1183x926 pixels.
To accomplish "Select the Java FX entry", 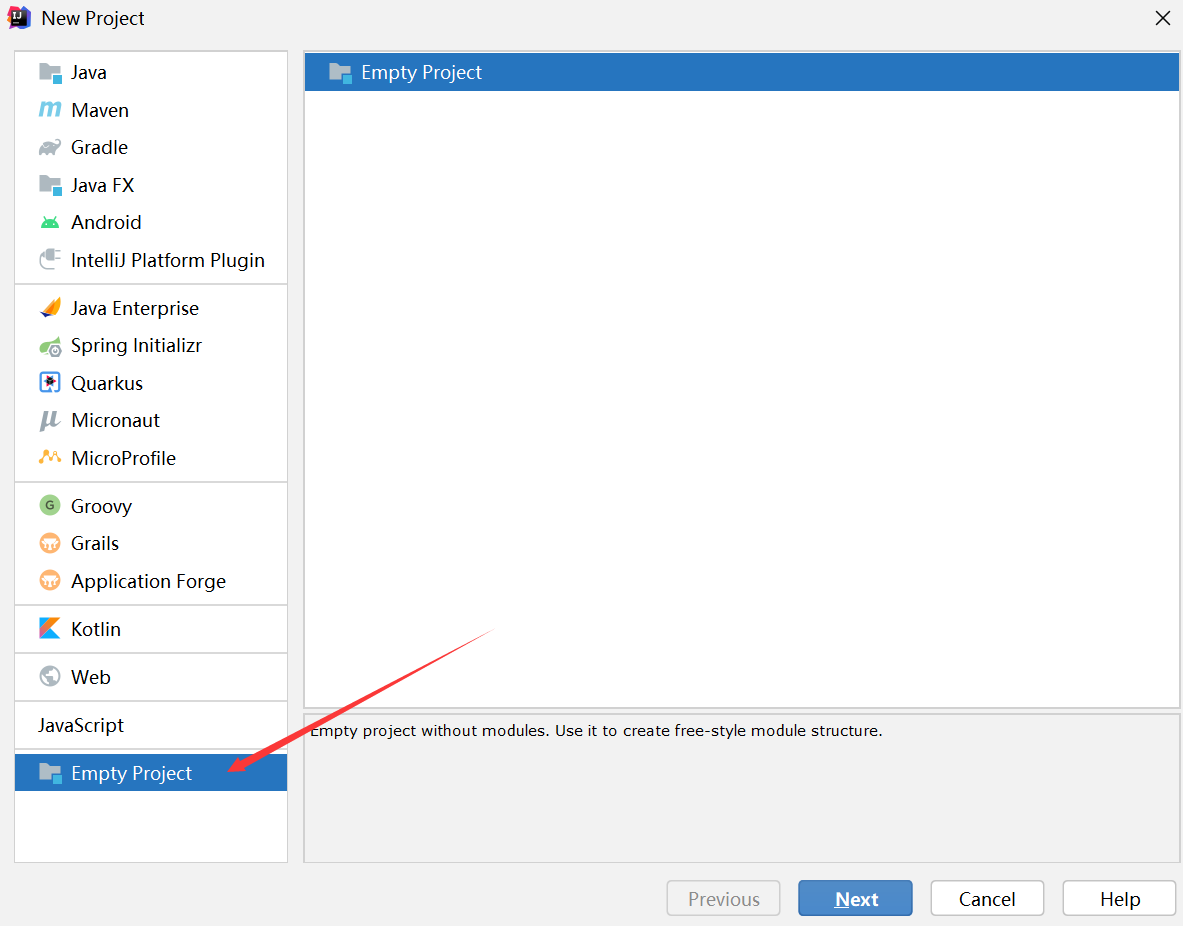I will pos(151,185).
